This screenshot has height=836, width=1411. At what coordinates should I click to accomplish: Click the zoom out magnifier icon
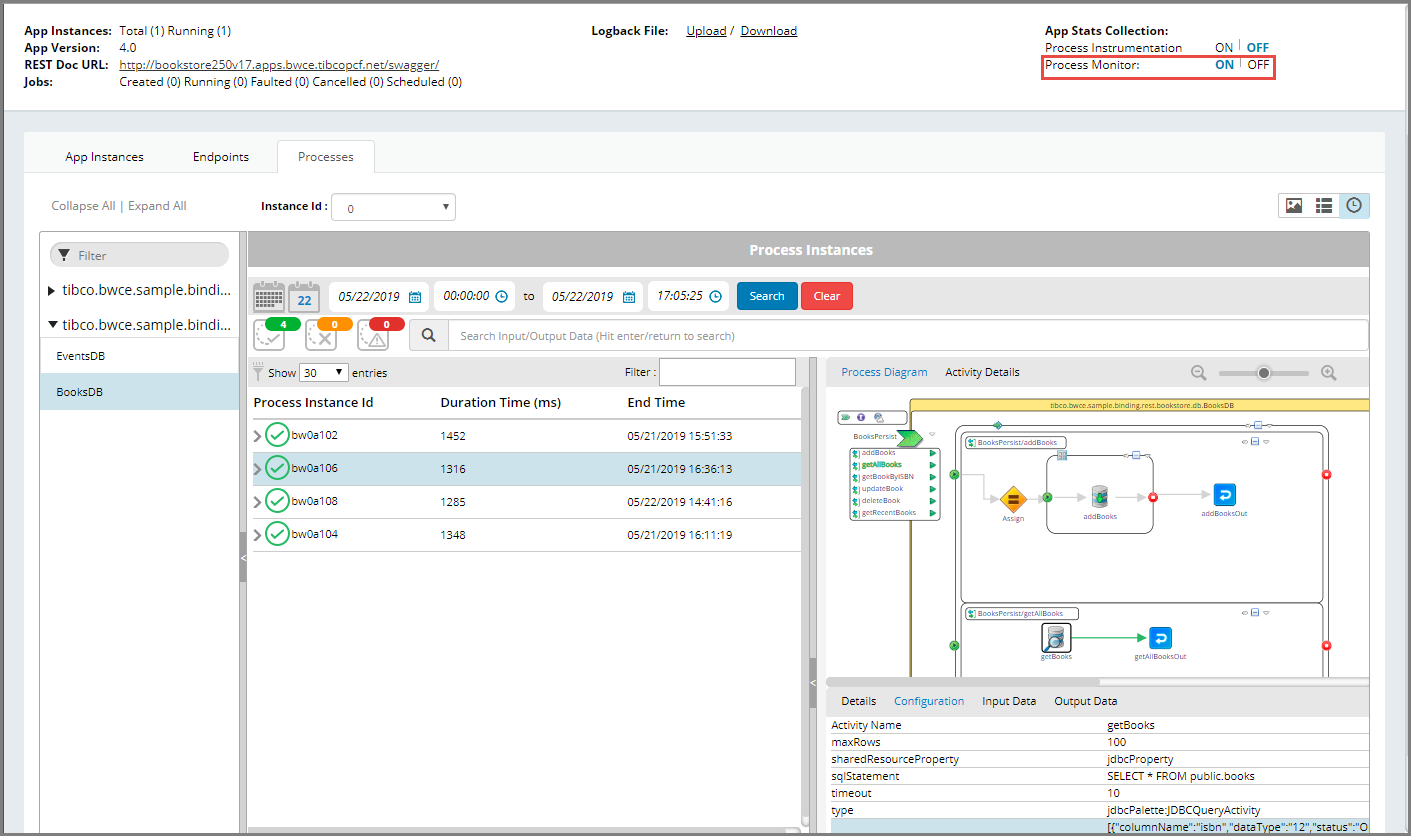1199,372
